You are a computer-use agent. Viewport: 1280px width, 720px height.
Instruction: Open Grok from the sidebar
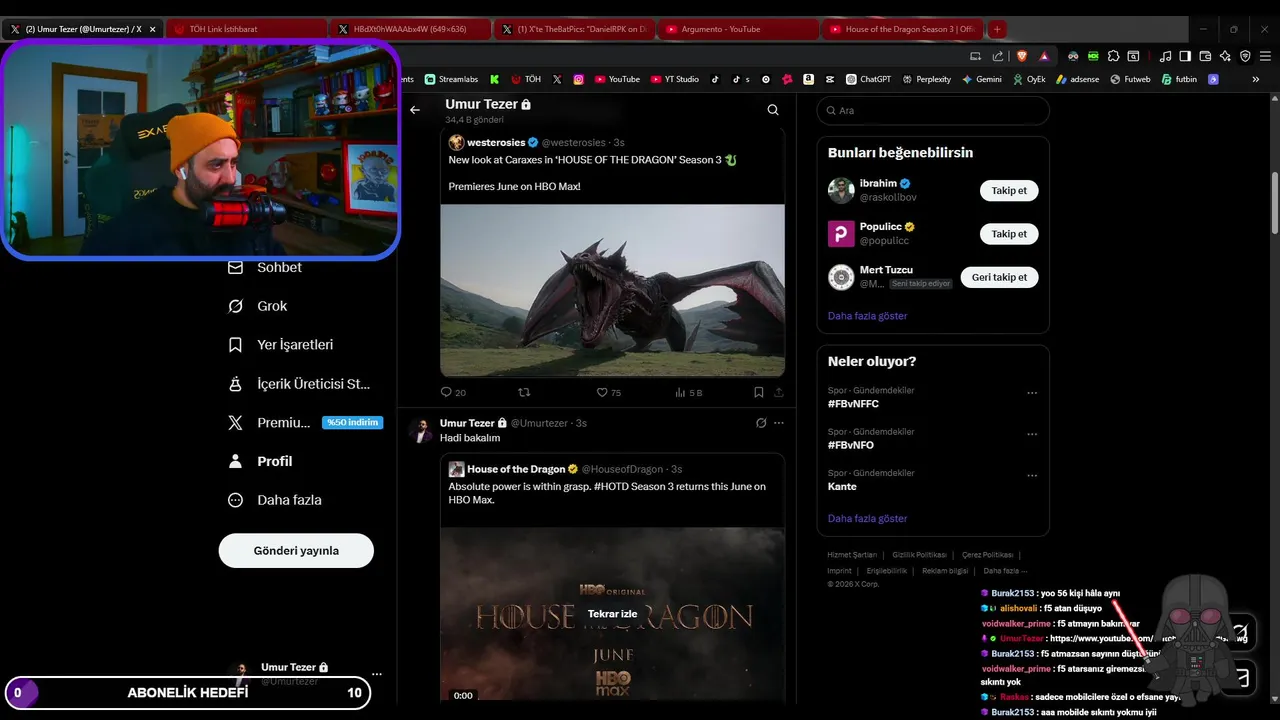pos(258,306)
